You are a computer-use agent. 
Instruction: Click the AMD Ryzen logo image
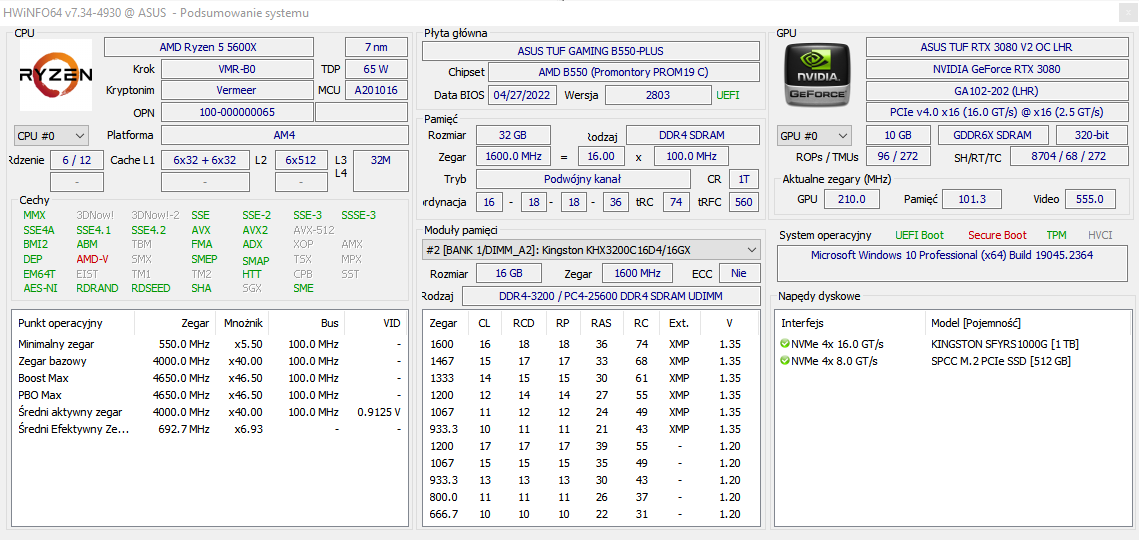click(56, 75)
